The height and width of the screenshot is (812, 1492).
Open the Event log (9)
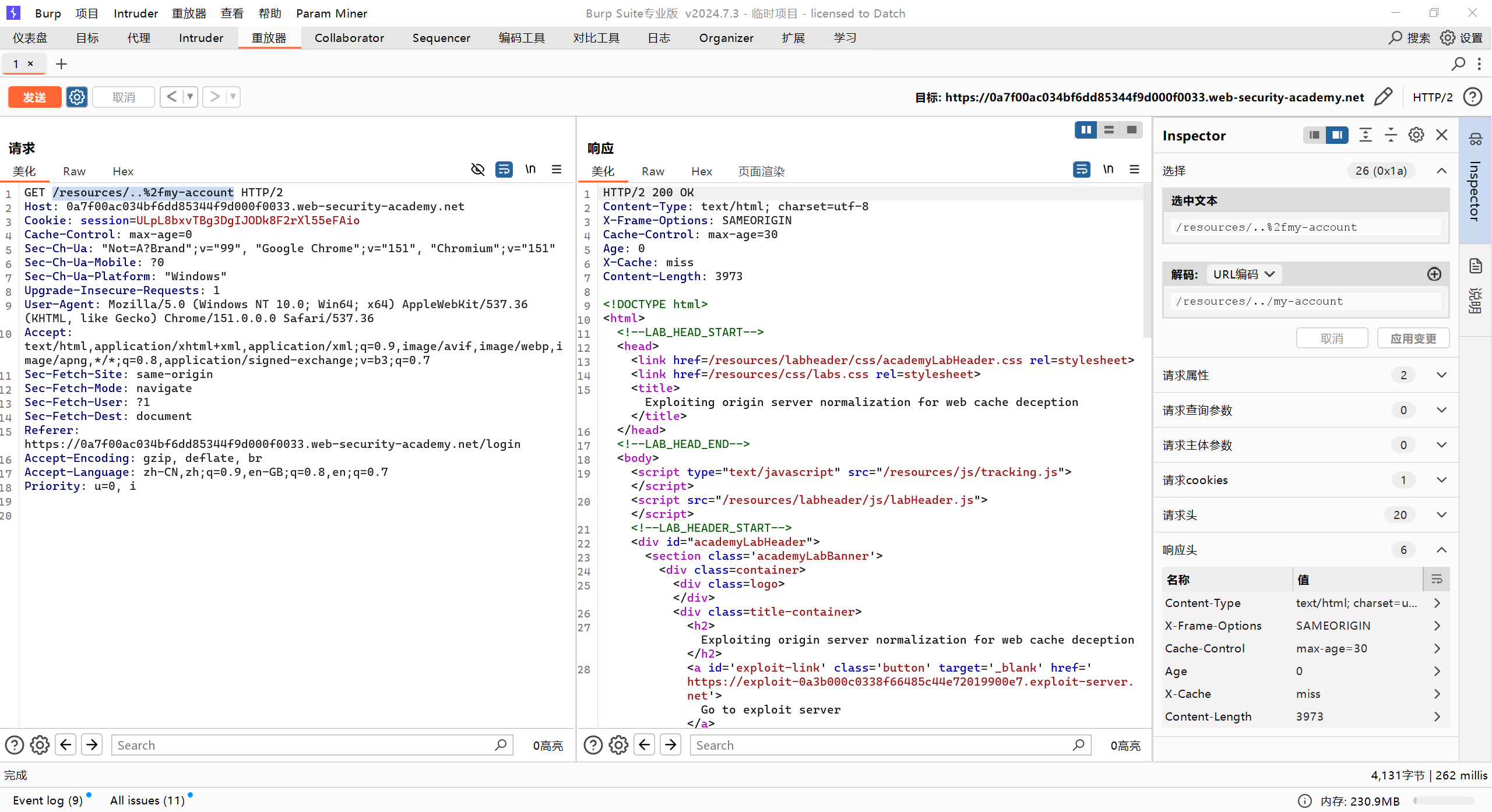click(x=48, y=800)
